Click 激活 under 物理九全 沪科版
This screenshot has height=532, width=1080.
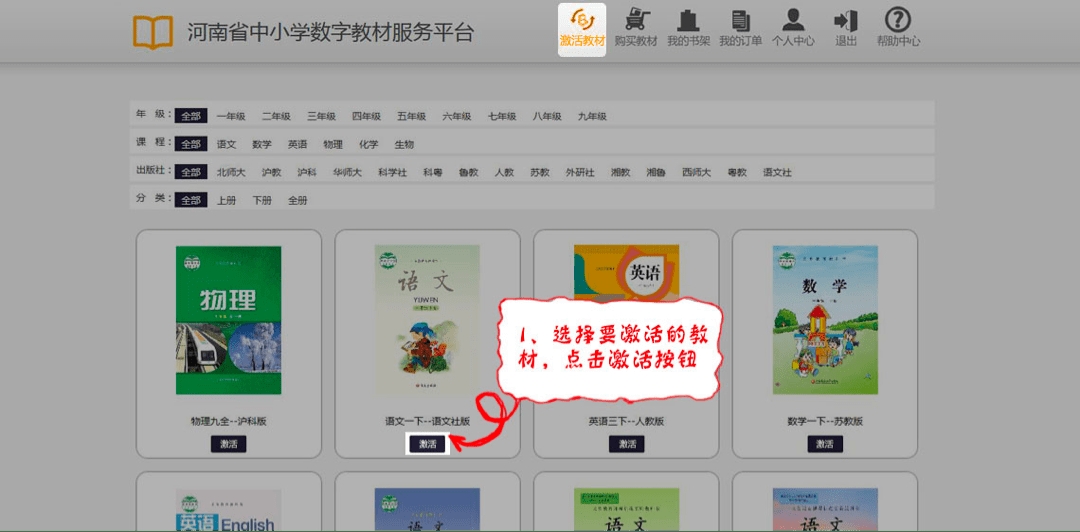[228, 444]
